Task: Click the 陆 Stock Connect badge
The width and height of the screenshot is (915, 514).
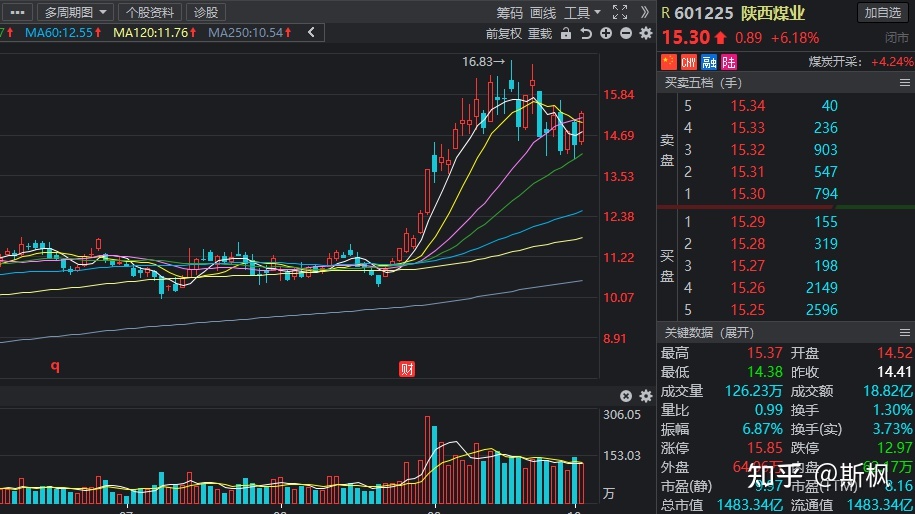Action: coord(729,62)
